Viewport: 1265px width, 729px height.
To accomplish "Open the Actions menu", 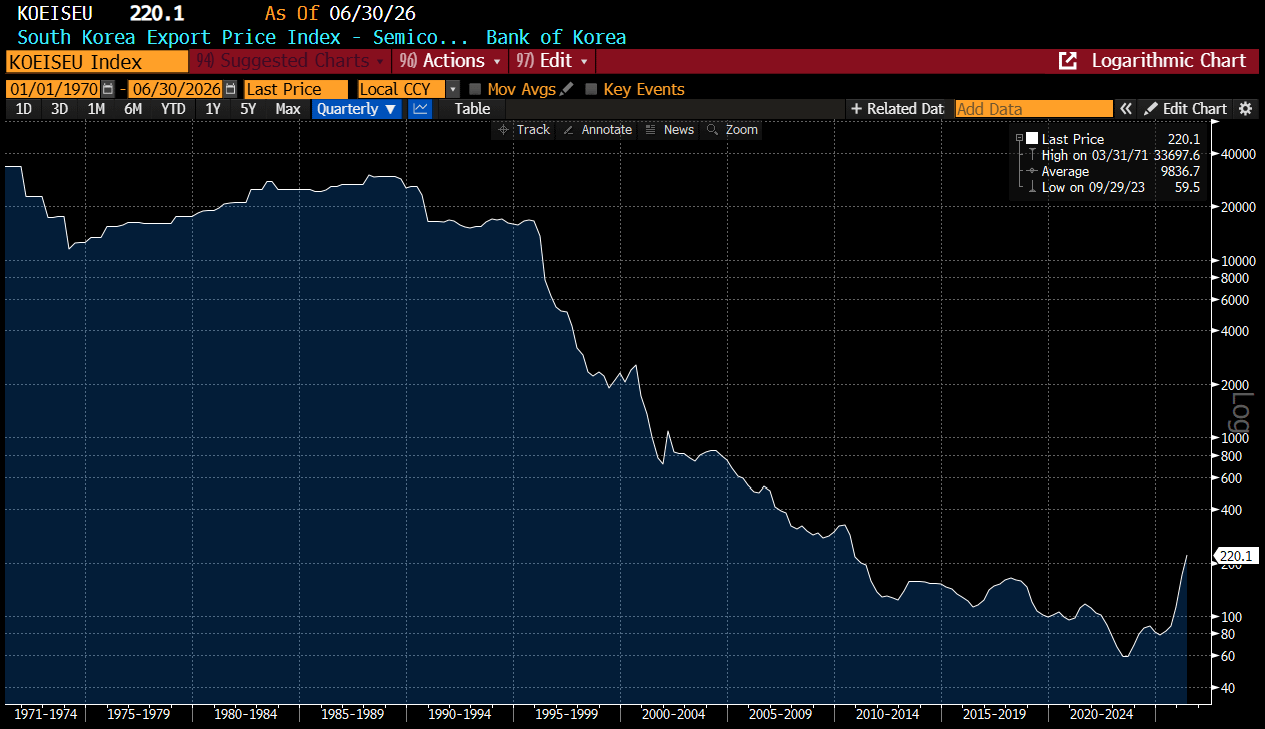I will [450, 61].
